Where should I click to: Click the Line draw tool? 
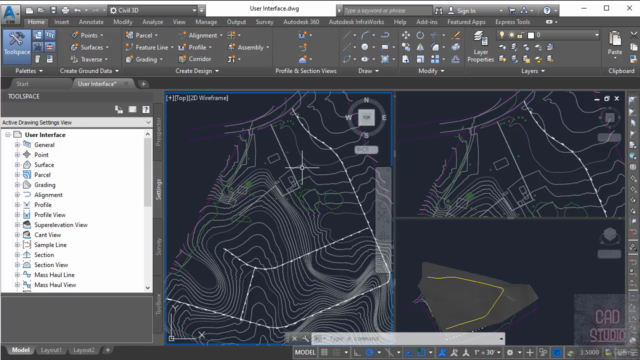coord(347,35)
